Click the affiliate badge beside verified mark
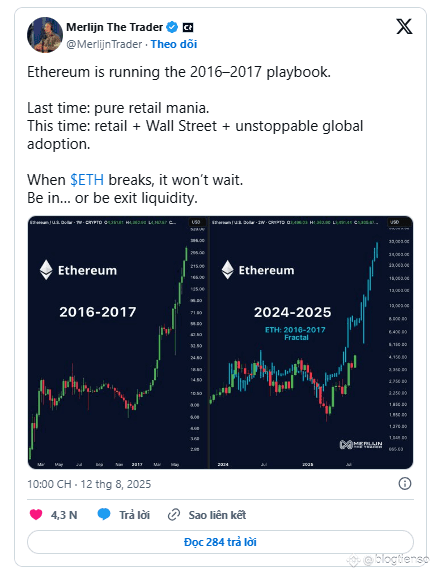The height and width of the screenshot is (577, 437). pyautogui.click(x=188, y=28)
